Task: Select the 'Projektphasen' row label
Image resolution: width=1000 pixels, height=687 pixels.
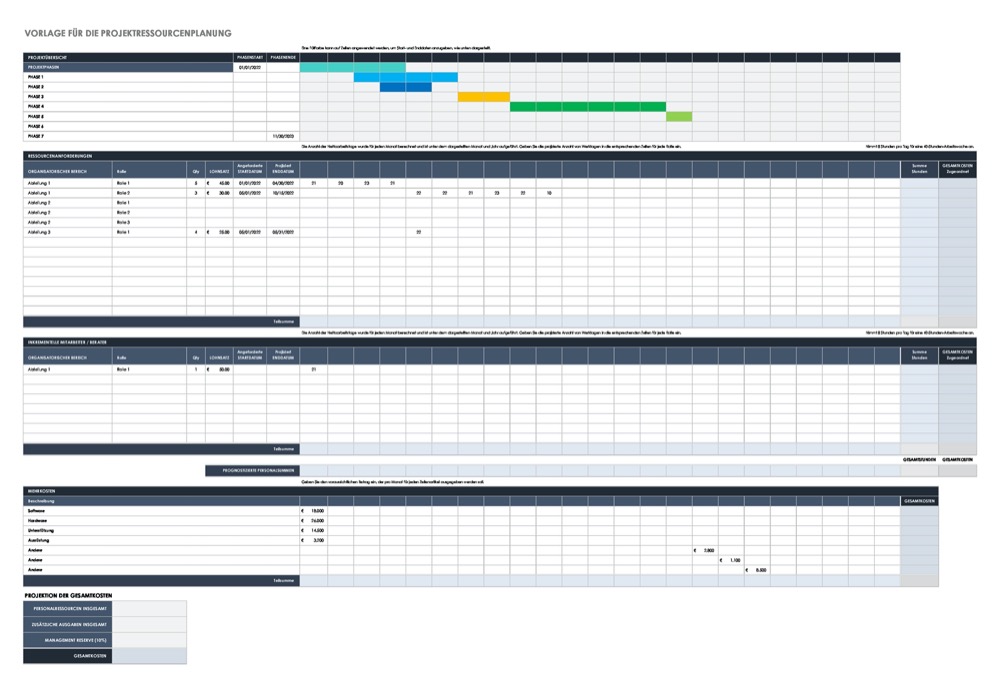Action: click(128, 67)
